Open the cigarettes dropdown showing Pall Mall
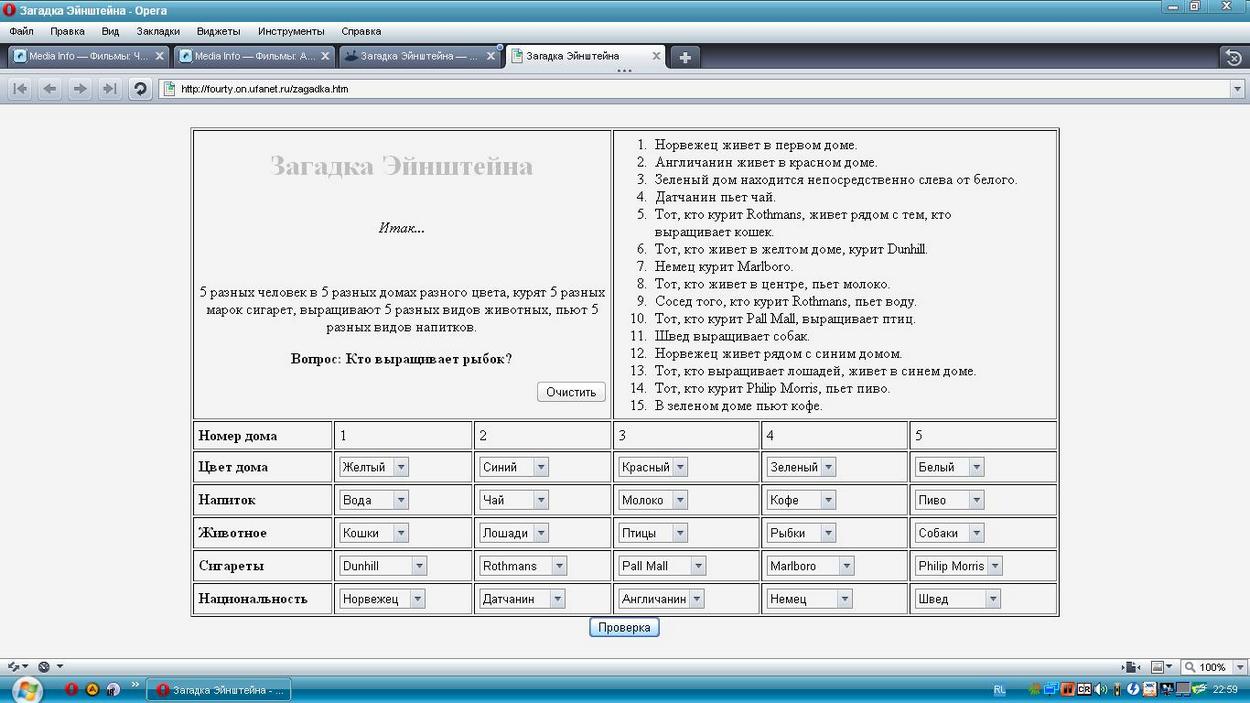The height and width of the screenshot is (703, 1250). point(662,566)
